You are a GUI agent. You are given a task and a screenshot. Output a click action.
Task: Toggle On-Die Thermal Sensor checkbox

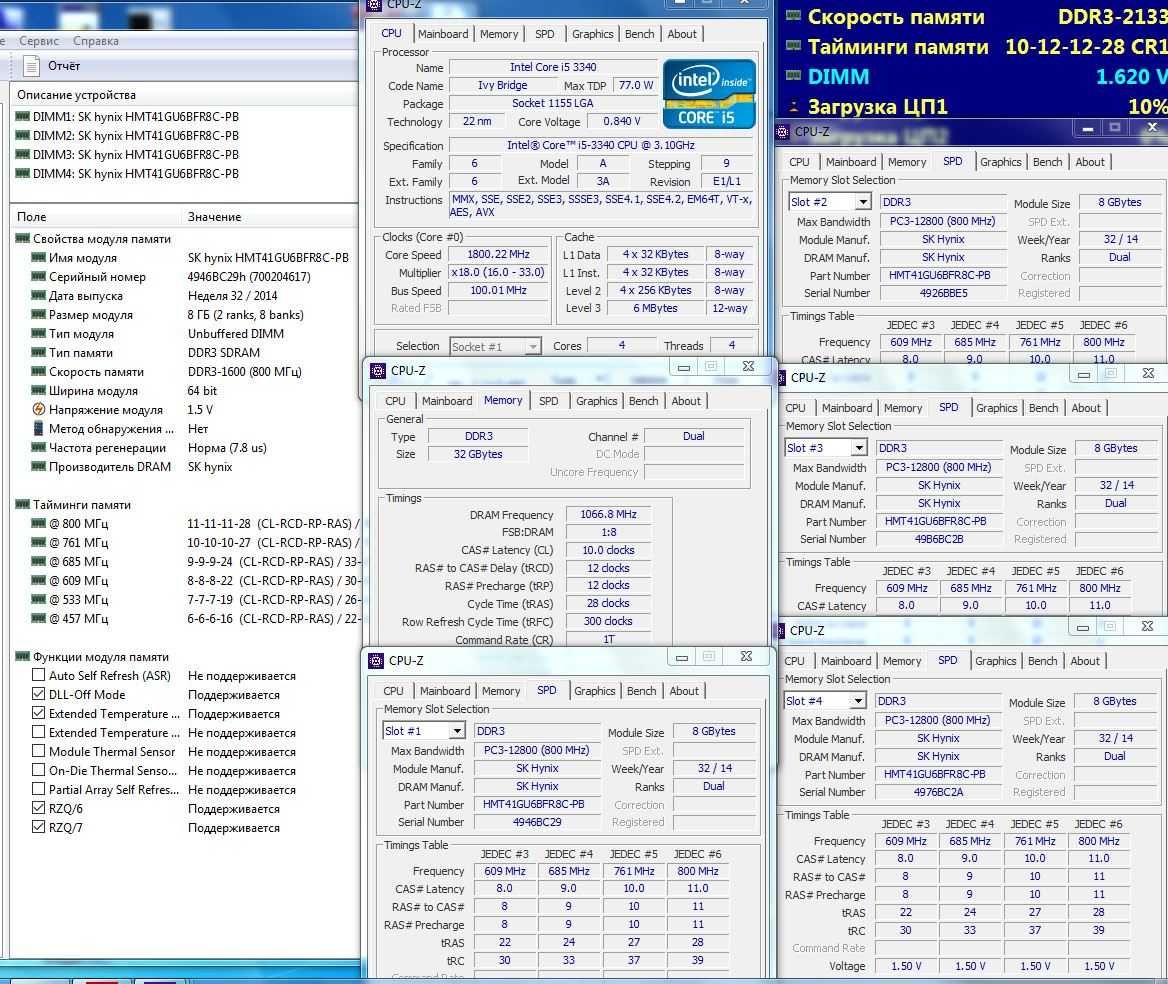pos(39,770)
